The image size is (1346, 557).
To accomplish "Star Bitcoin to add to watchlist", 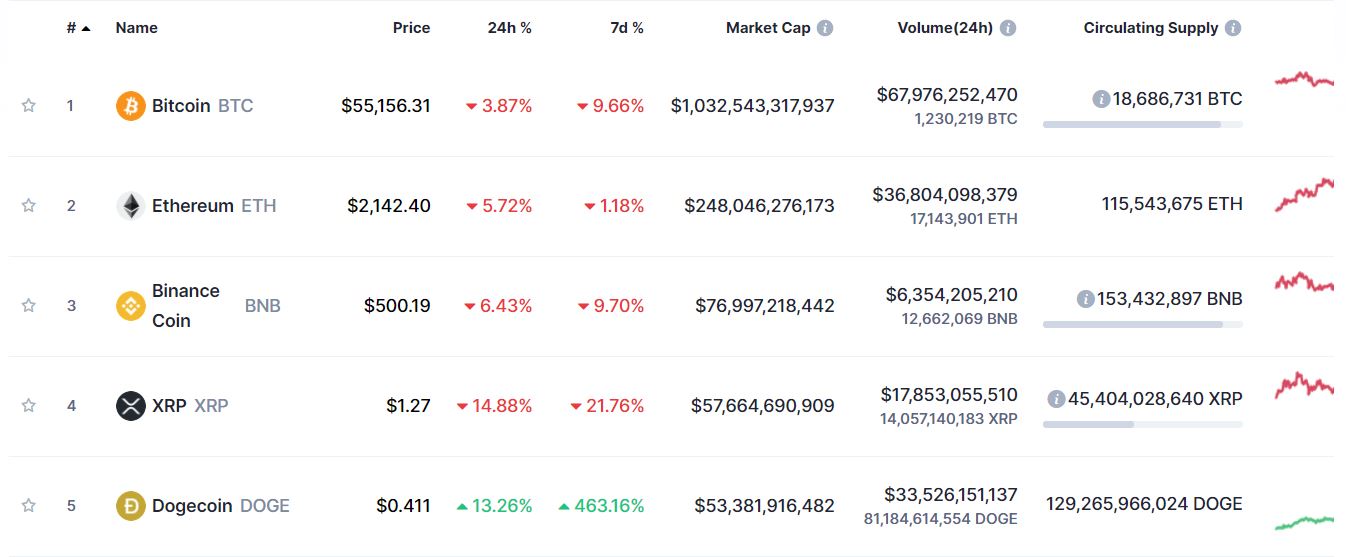I will tap(29, 105).
